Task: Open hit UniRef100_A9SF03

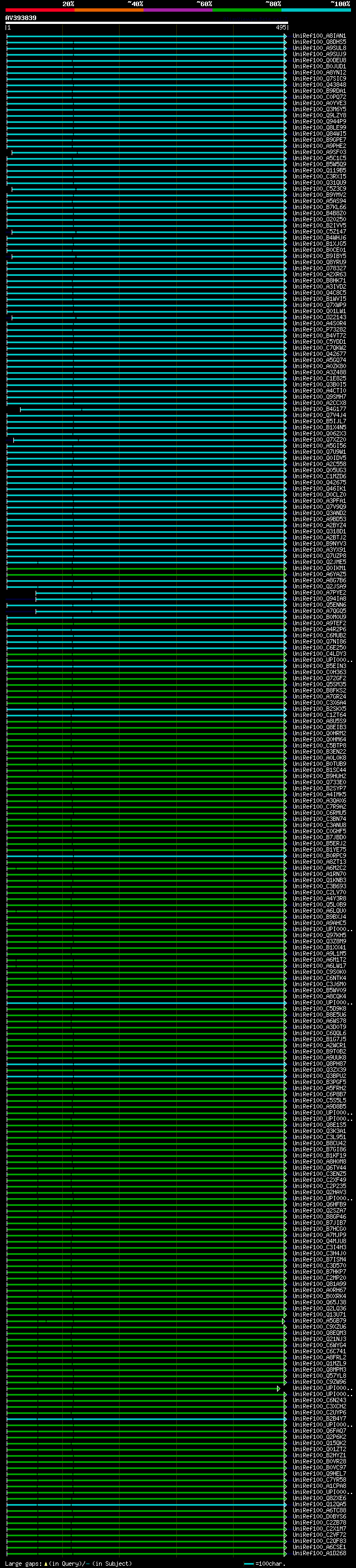Action: tap(319, 152)
